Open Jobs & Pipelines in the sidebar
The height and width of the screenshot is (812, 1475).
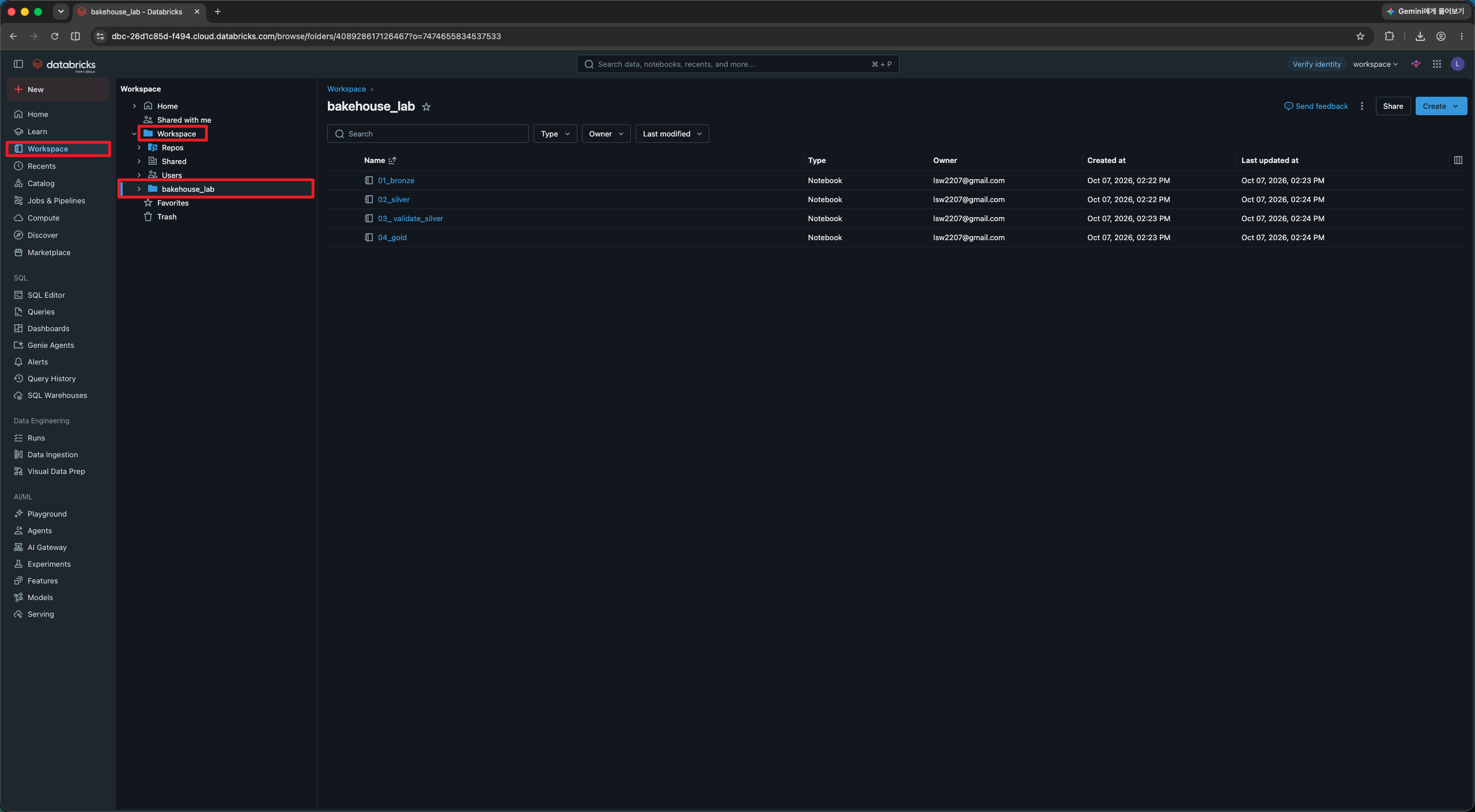[x=56, y=200]
